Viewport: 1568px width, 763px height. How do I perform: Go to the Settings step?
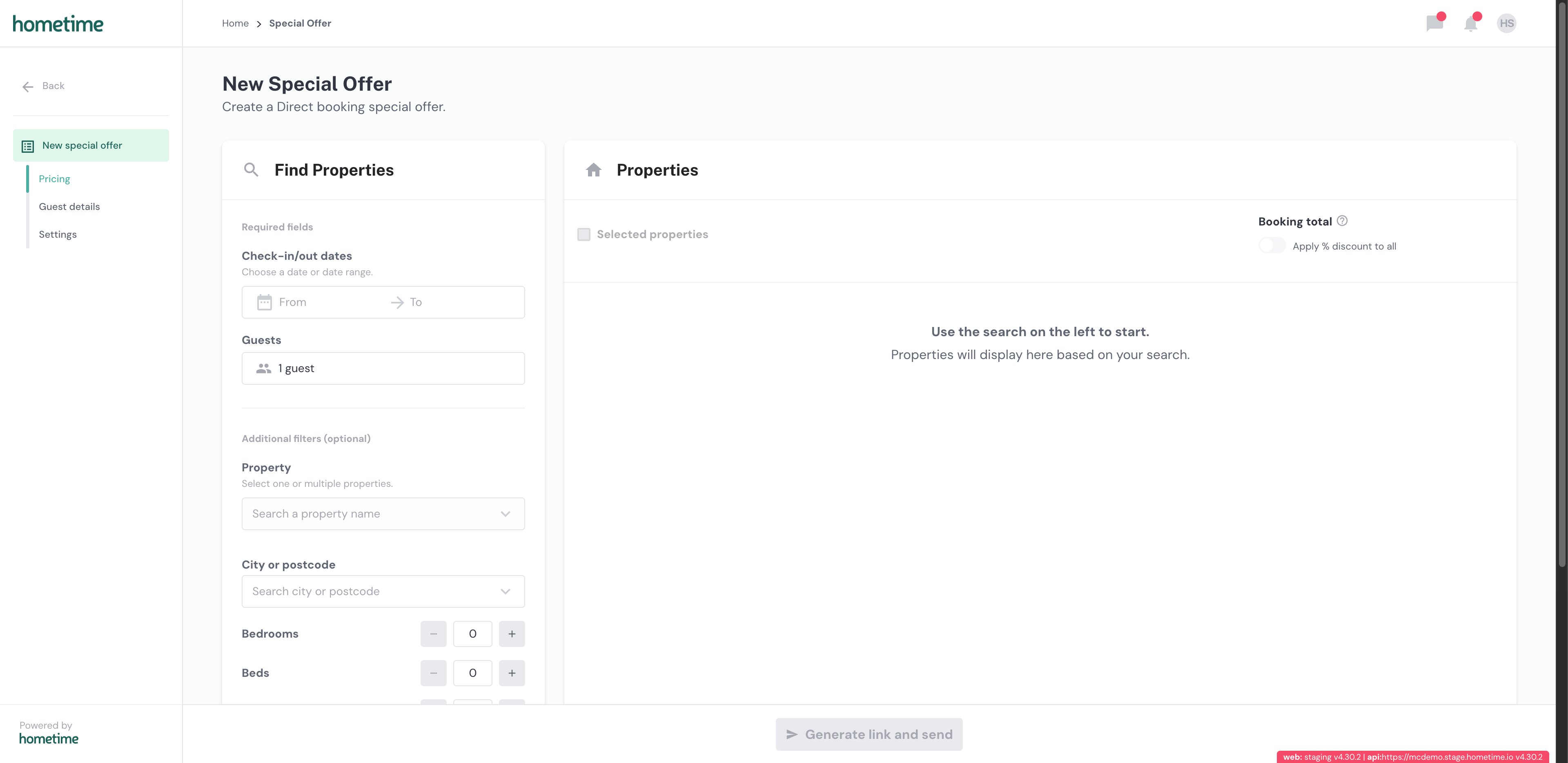pos(58,234)
